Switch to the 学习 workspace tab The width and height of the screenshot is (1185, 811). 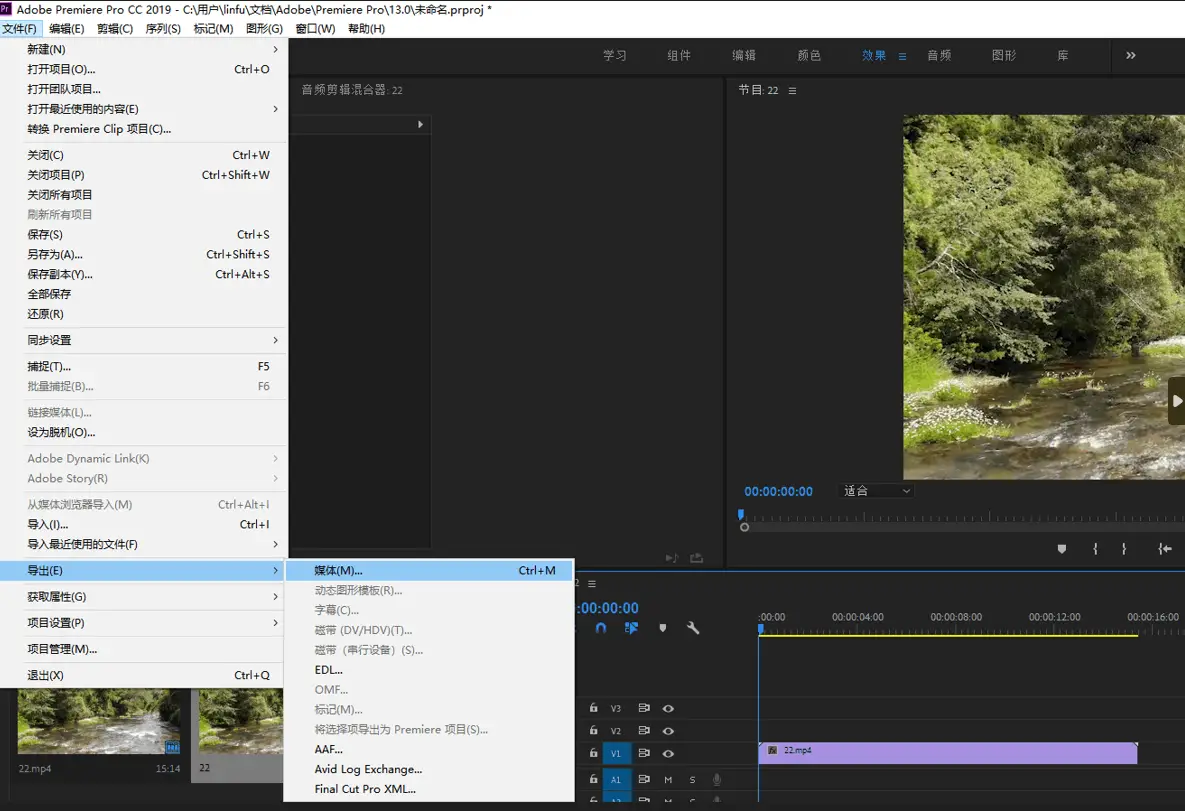click(614, 55)
